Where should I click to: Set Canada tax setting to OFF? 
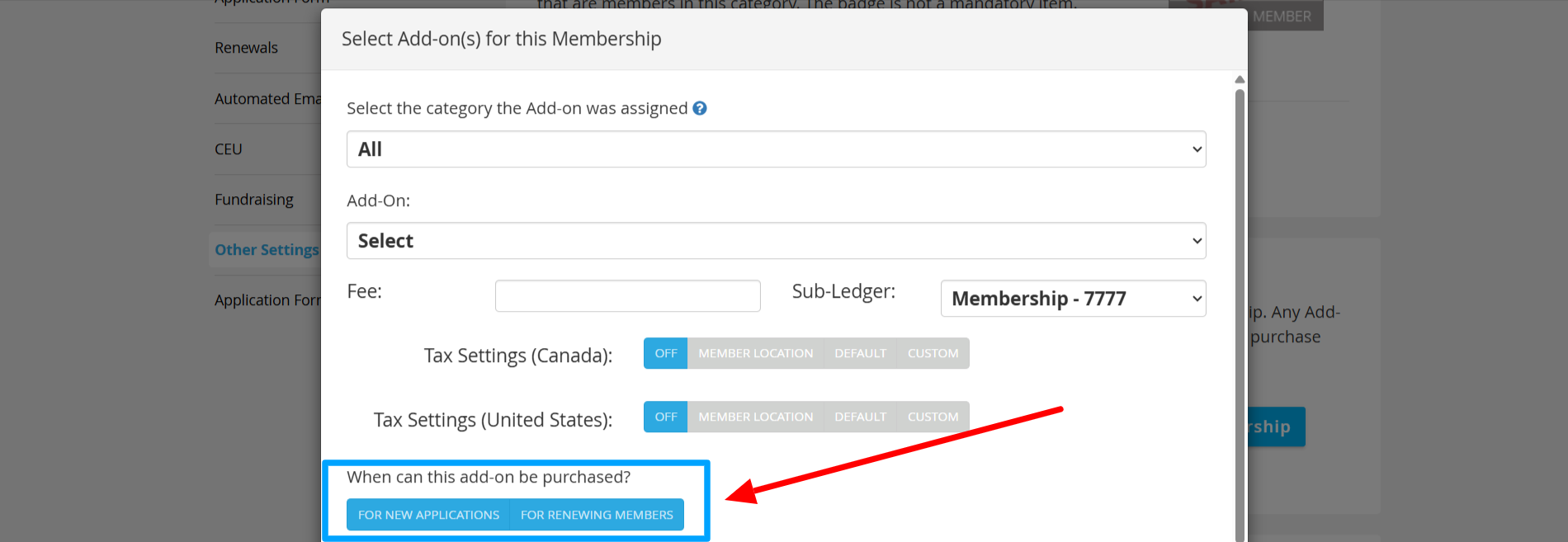tap(666, 353)
